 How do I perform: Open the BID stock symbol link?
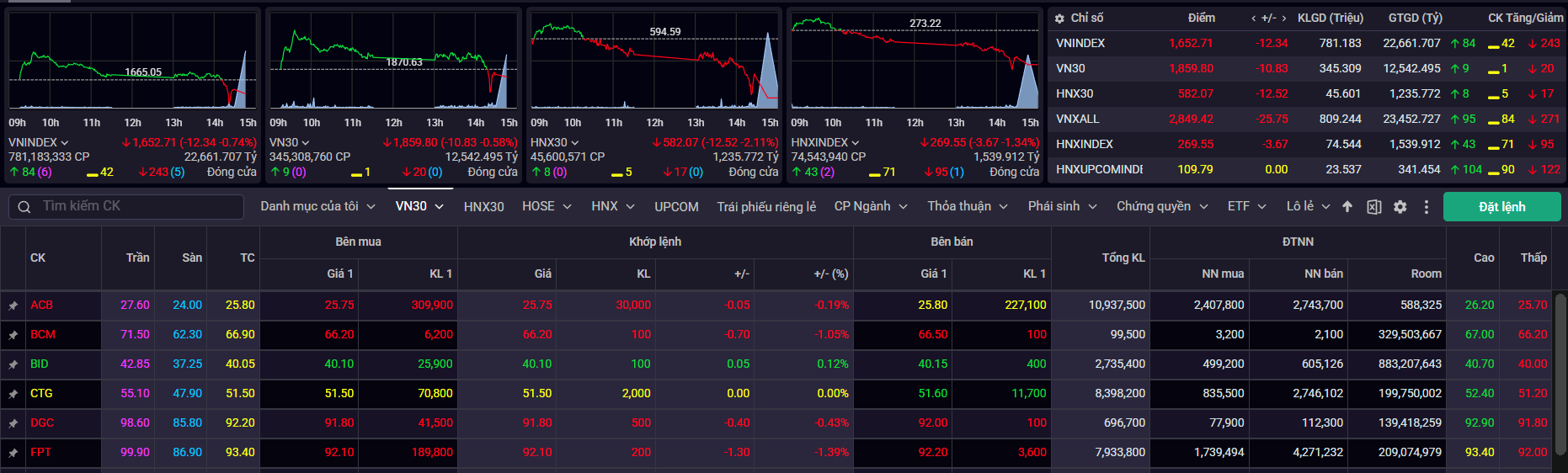coord(40,364)
